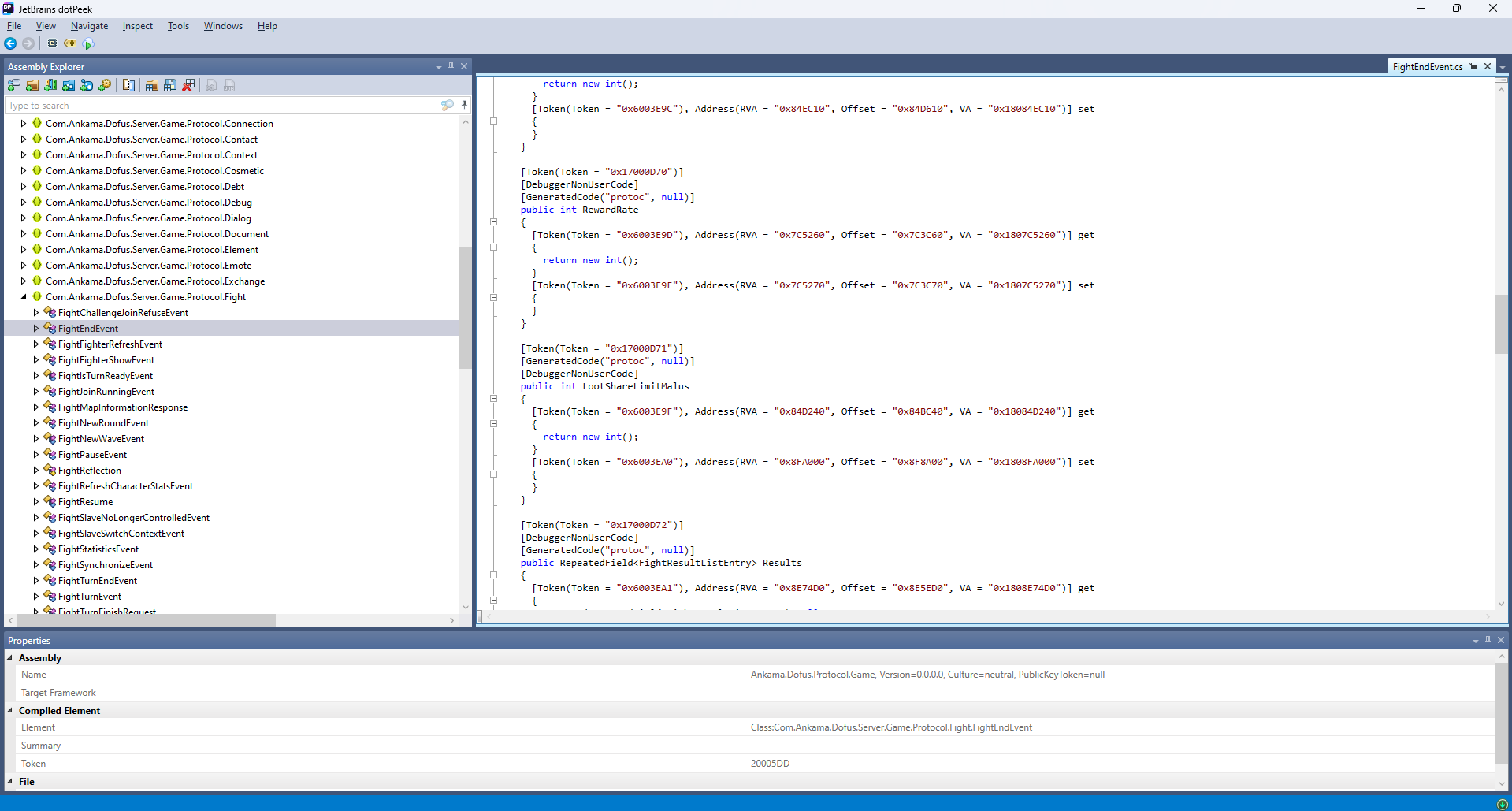Open the Navigate menu
This screenshot has height=811, width=1512.
[89, 26]
